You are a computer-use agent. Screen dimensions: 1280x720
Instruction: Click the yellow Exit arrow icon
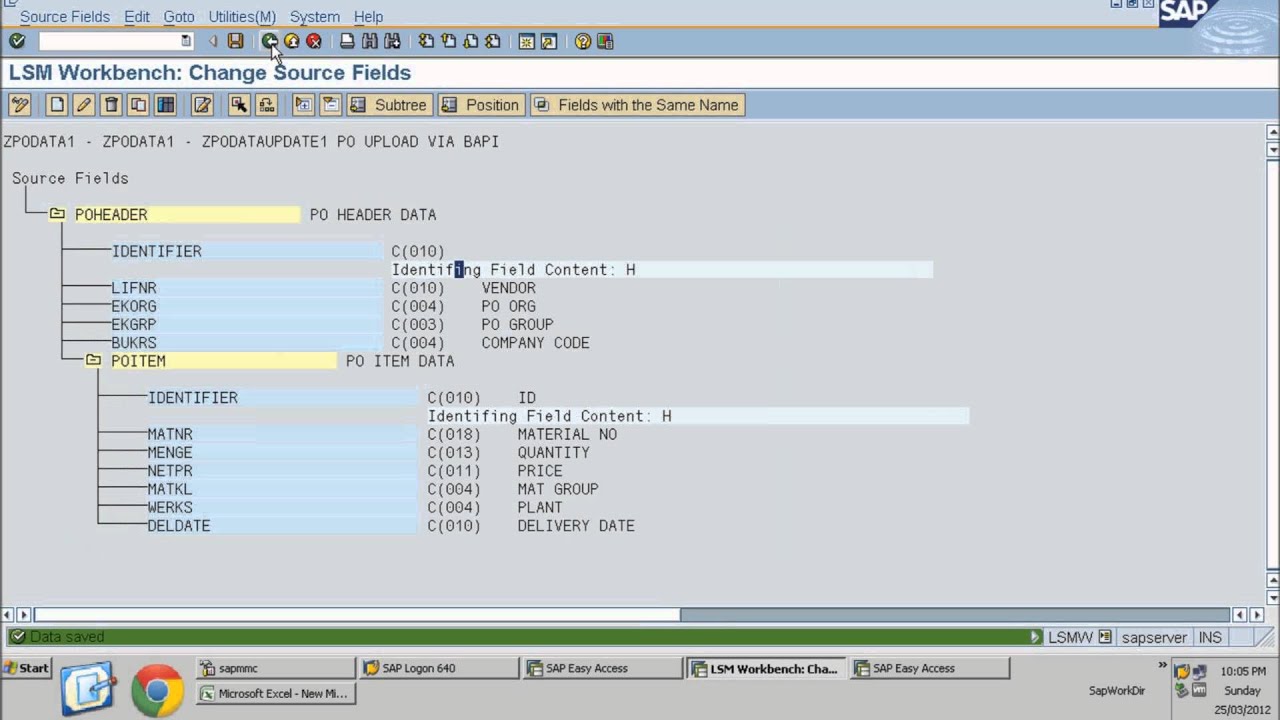(292, 41)
